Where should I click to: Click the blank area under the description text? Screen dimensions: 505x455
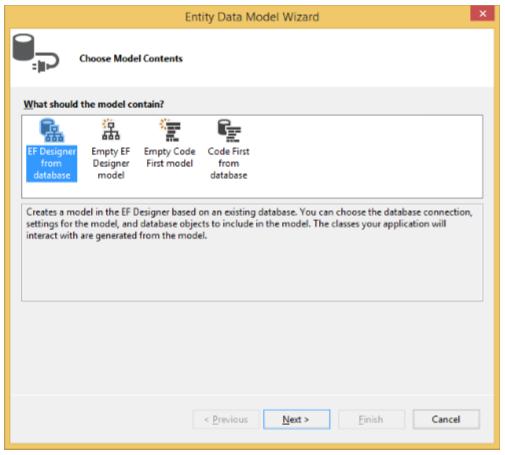[x=252, y=270]
